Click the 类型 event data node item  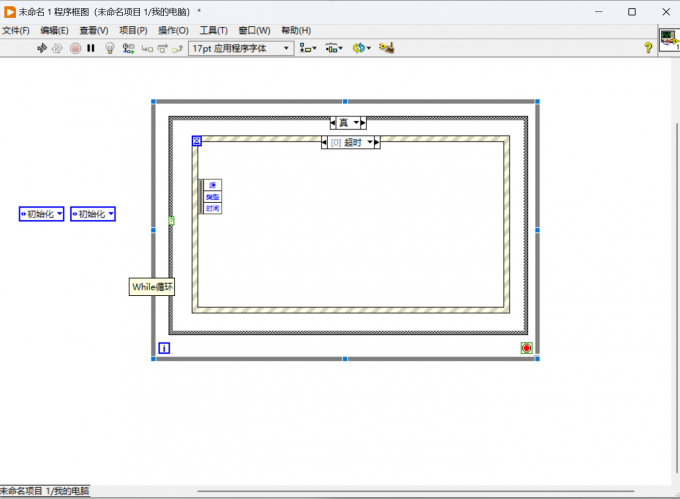point(212,197)
